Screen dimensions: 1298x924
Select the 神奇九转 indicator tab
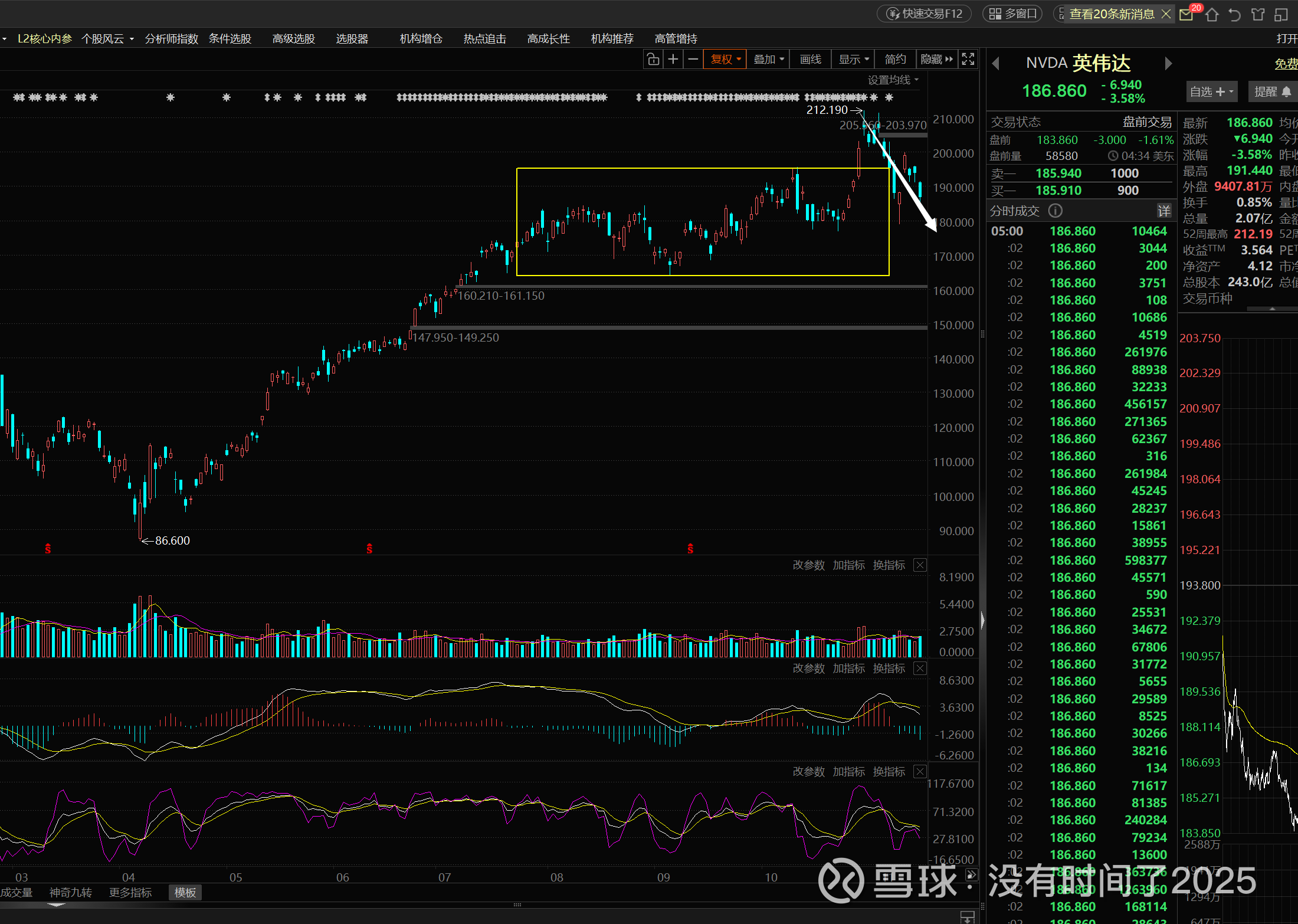point(71,893)
